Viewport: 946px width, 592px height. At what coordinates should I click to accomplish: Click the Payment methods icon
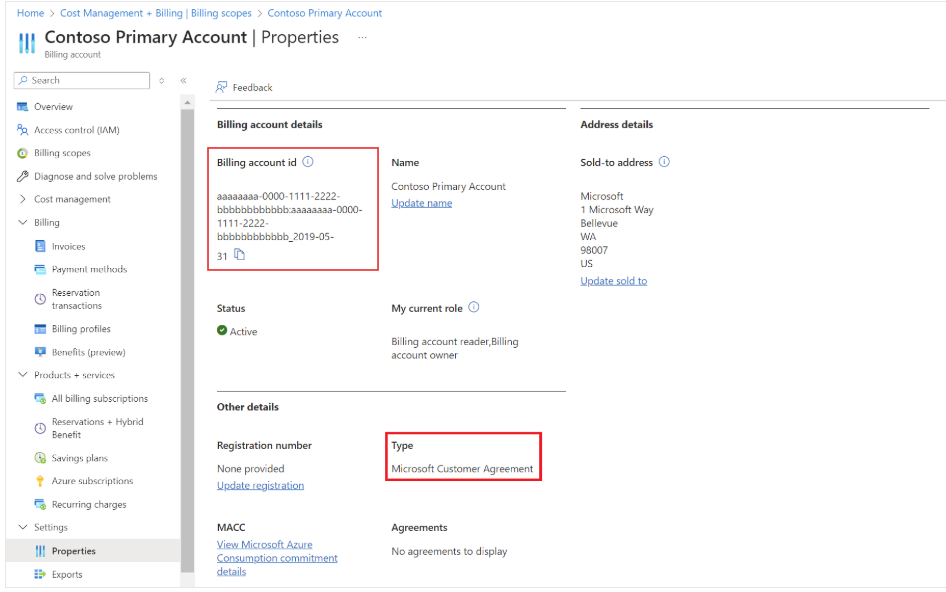coord(40,269)
